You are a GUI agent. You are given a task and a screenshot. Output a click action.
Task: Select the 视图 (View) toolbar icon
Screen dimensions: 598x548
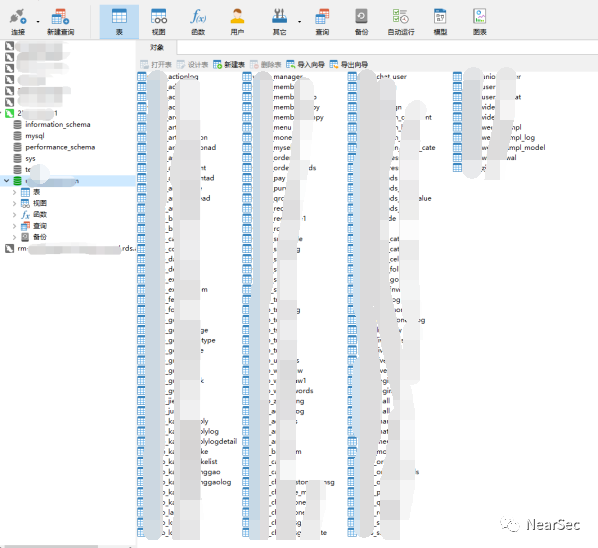coord(159,21)
